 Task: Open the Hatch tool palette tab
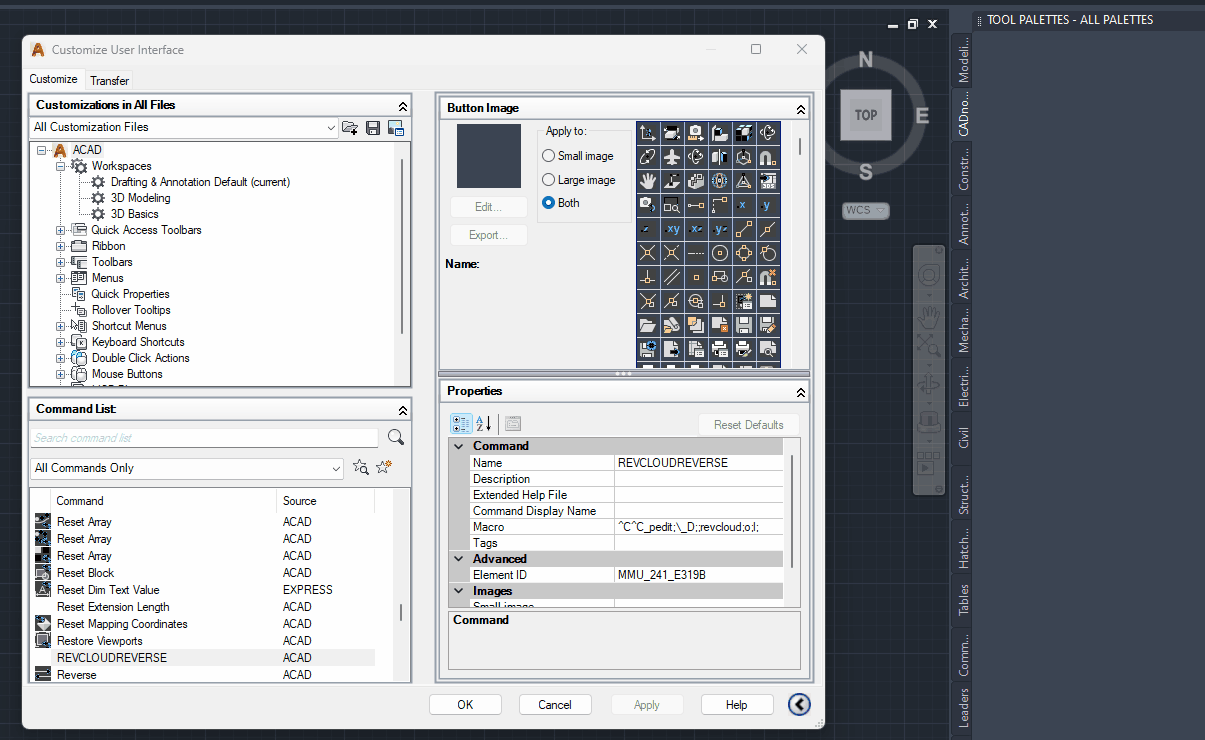(962, 547)
